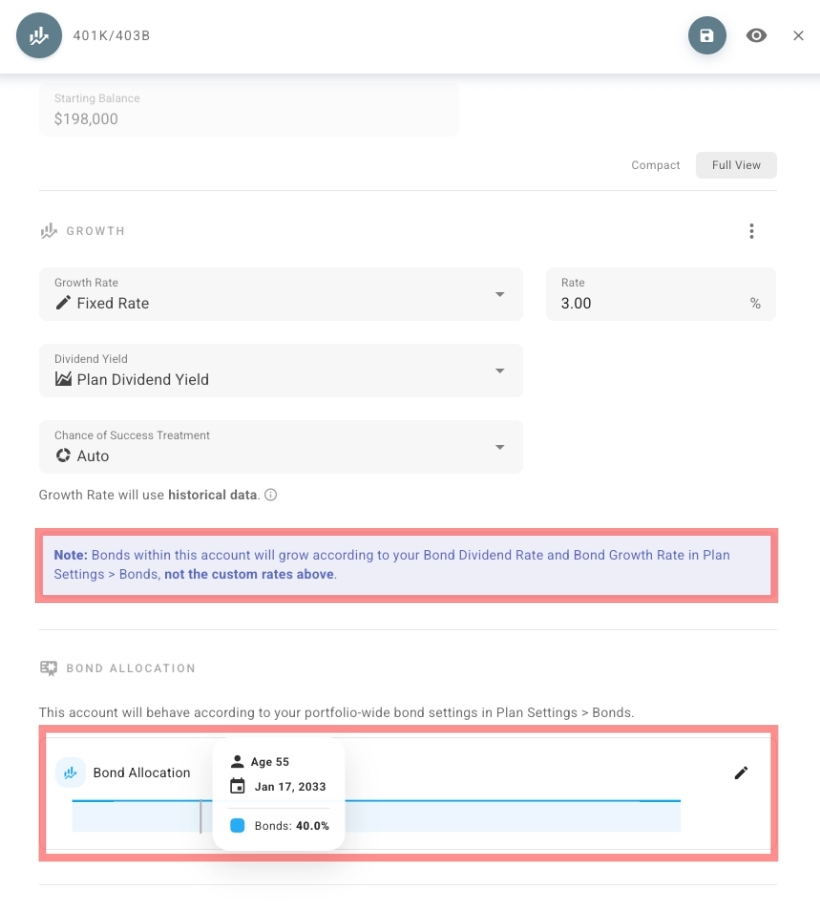Image resolution: width=820 pixels, height=909 pixels.
Task: Click the save disk icon
Action: click(x=706, y=36)
